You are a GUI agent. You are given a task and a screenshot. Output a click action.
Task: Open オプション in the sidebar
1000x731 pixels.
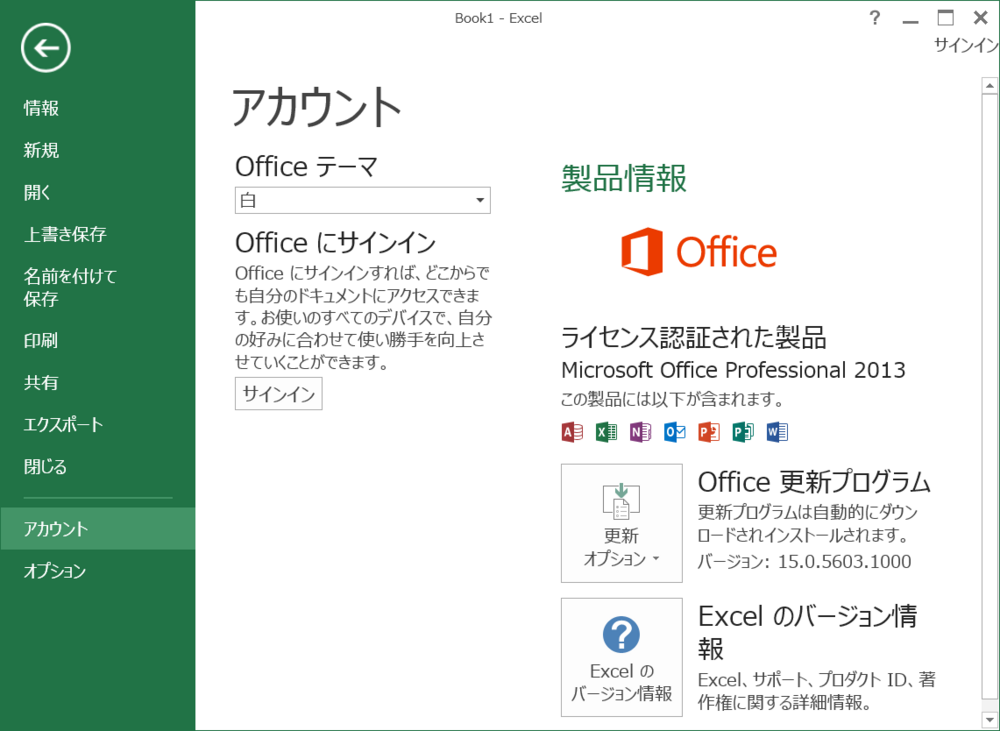(55, 571)
